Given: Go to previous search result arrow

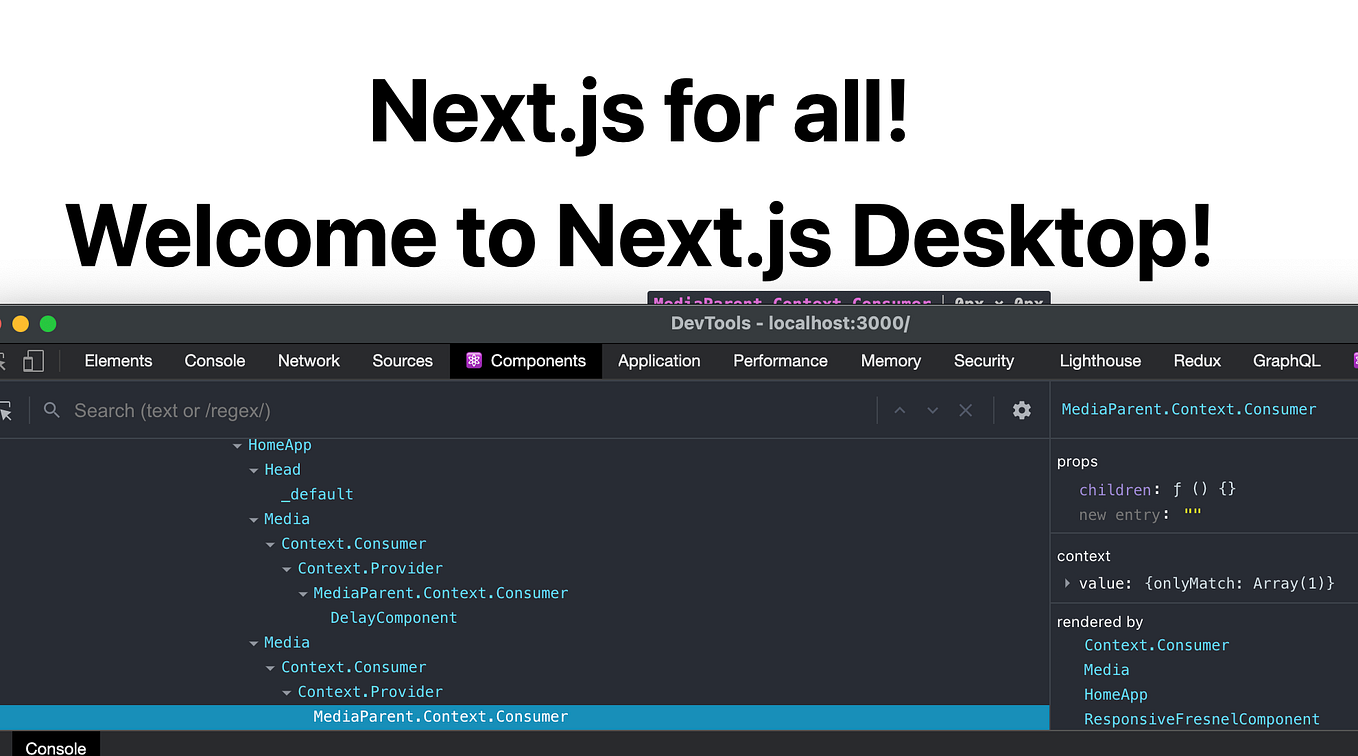Looking at the screenshot, I should pos(900,410).
